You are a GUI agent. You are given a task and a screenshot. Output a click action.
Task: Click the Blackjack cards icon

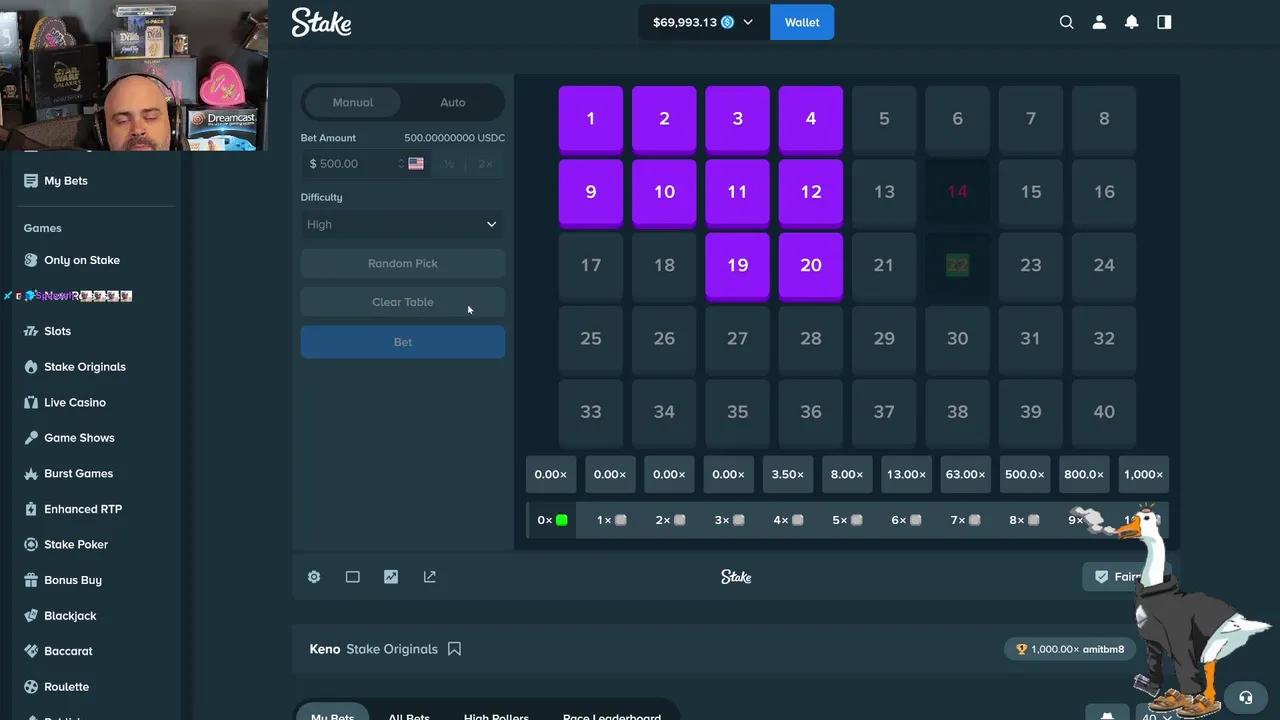[31, 616]
